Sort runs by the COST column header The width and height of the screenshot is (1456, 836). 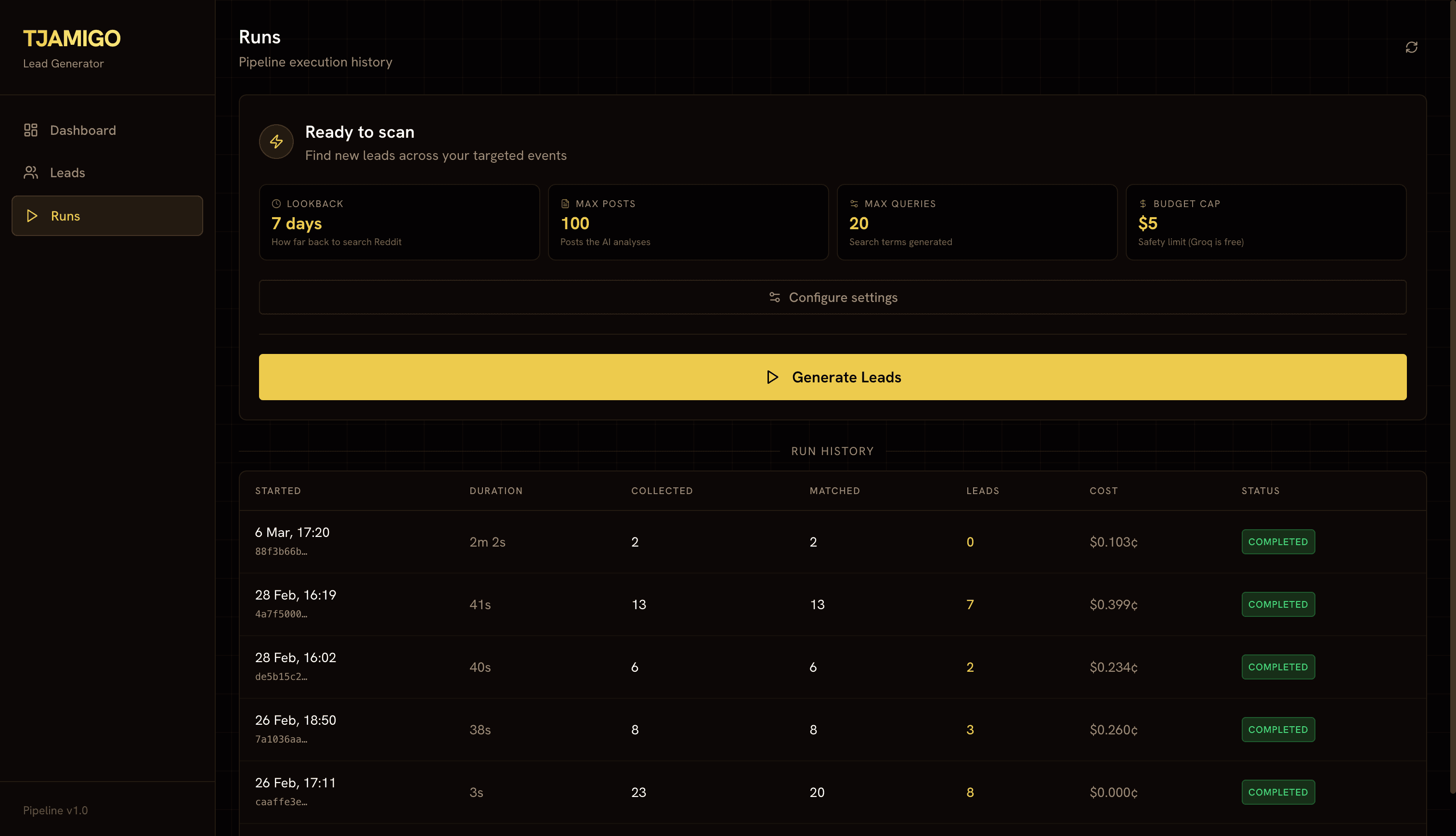point(1103,490)
